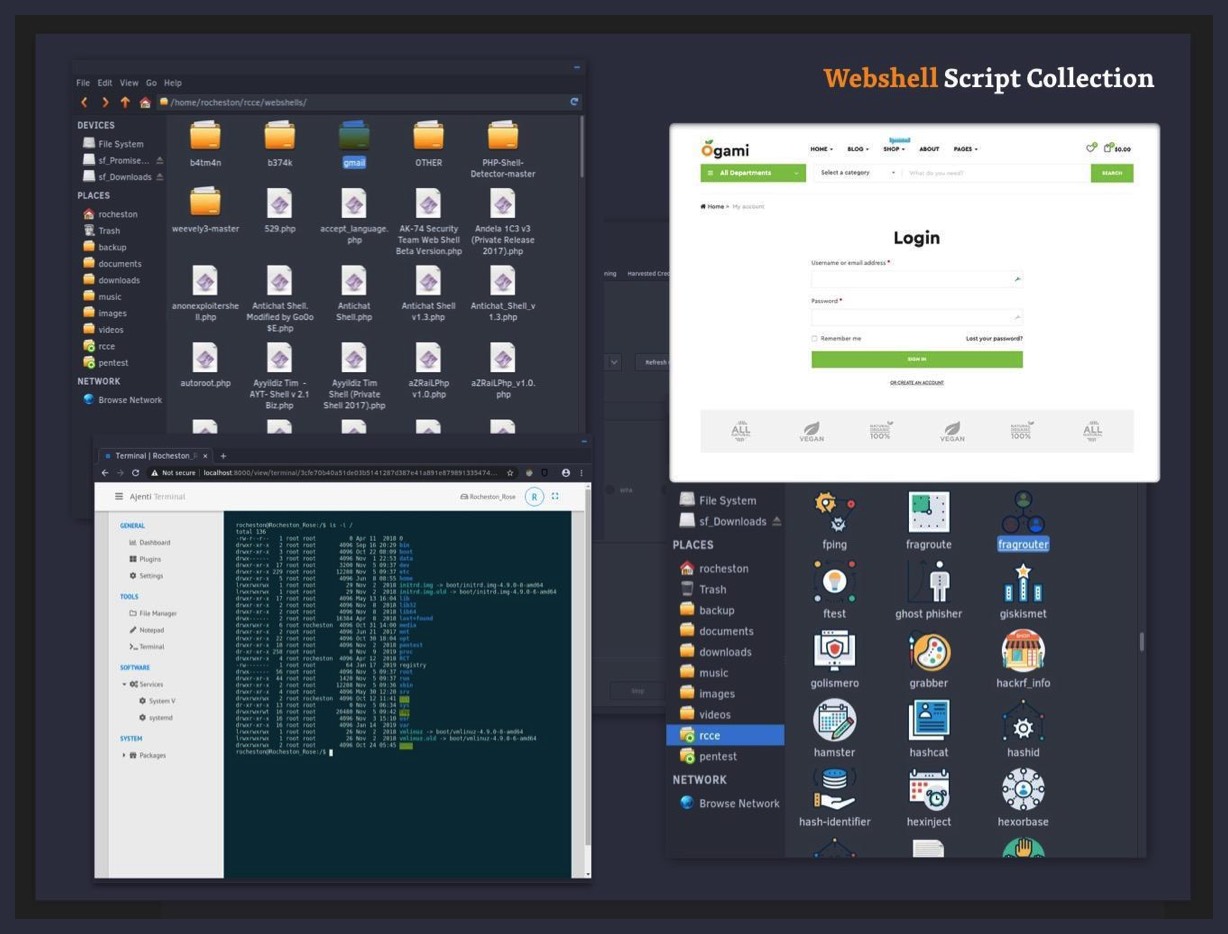Image resolution: width=1228 pixels, height=934 pixels.
Task: Click the Ogami product search field
Action: (996, 173)
